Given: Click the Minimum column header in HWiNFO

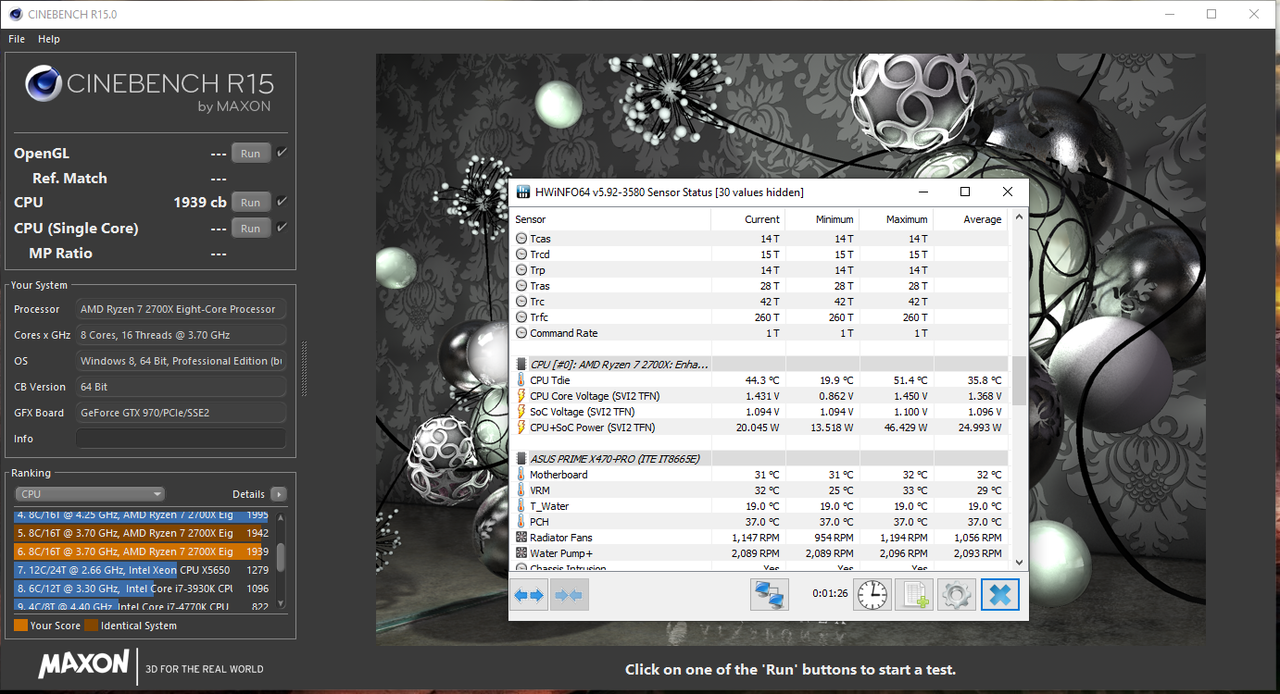Looking at the screenshot, I should (822, 219).
